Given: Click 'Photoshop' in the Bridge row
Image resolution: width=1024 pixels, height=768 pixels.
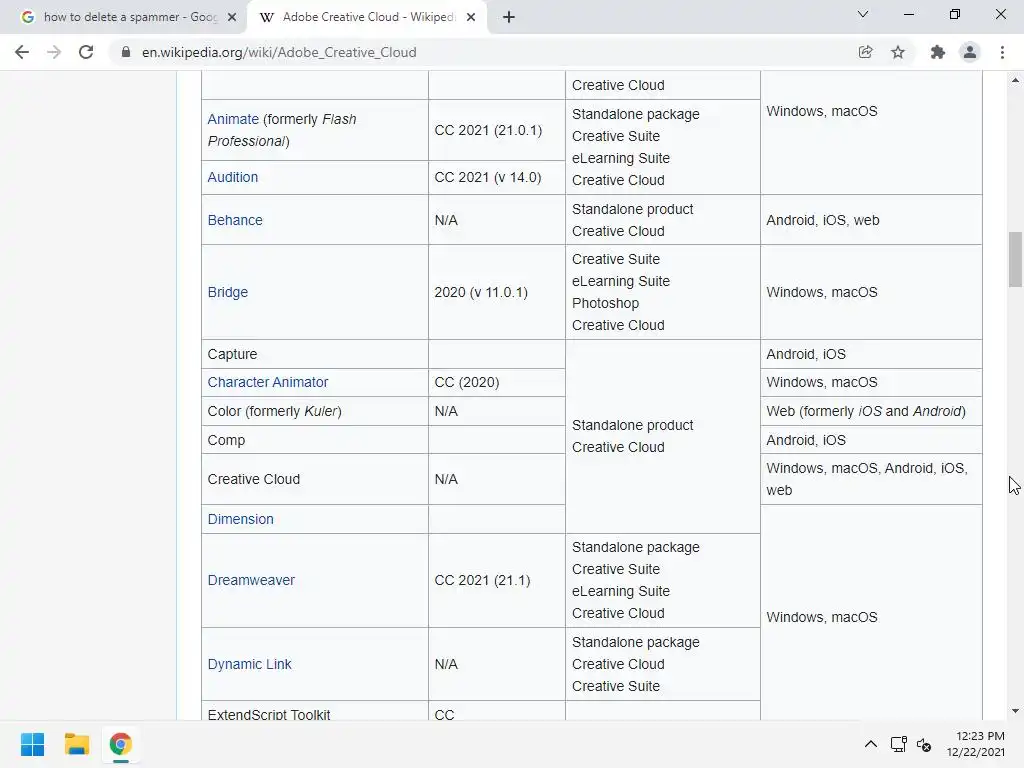Looking at the screenshot, I should pos(605,303).
